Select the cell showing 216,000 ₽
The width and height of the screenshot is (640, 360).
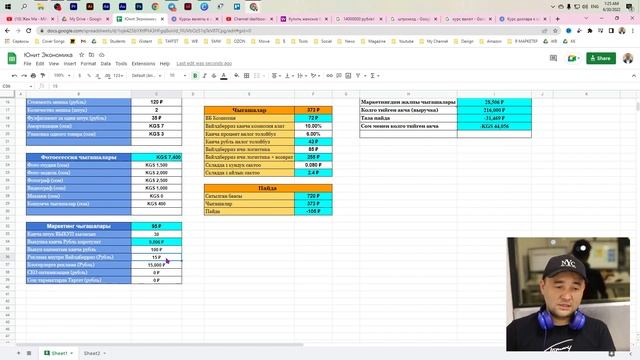pyautogui.click(x=494, y=110)
